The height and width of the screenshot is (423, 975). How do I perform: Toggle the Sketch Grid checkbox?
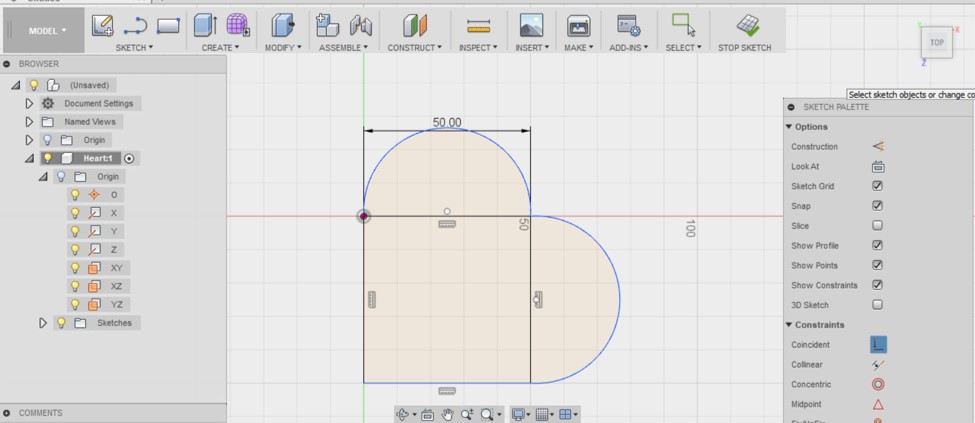coord(877,186)
